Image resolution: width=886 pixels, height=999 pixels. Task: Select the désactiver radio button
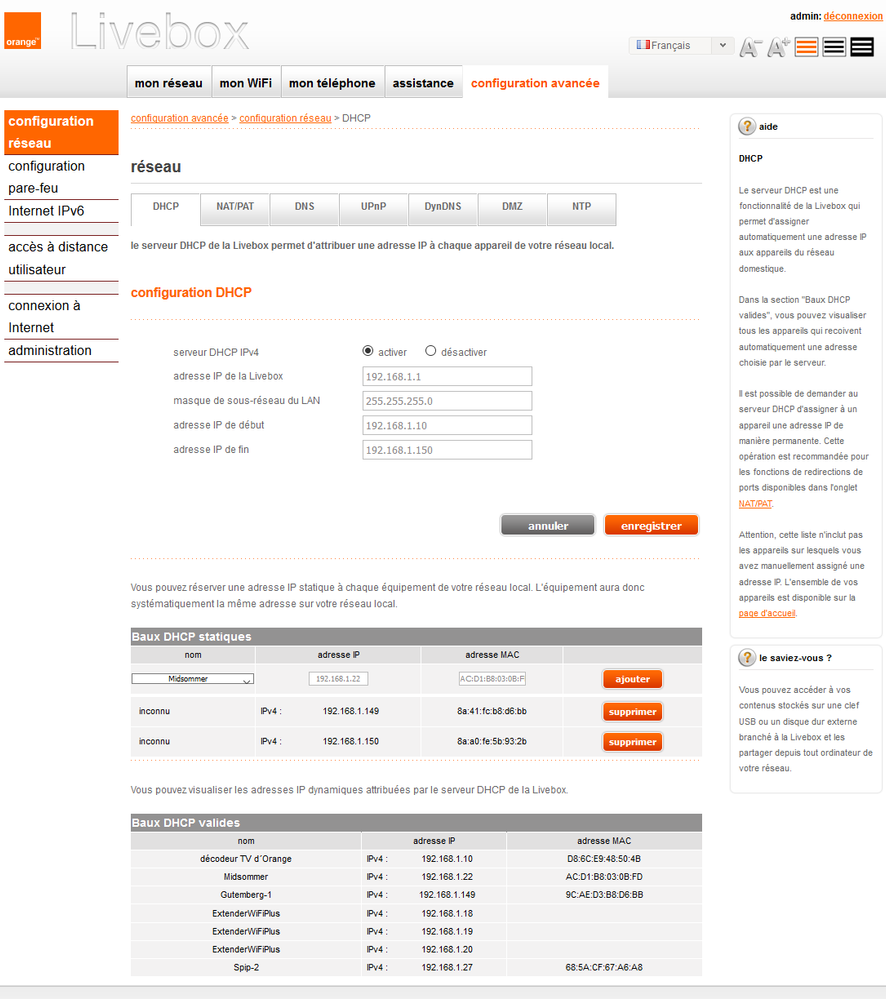(431, 351)
